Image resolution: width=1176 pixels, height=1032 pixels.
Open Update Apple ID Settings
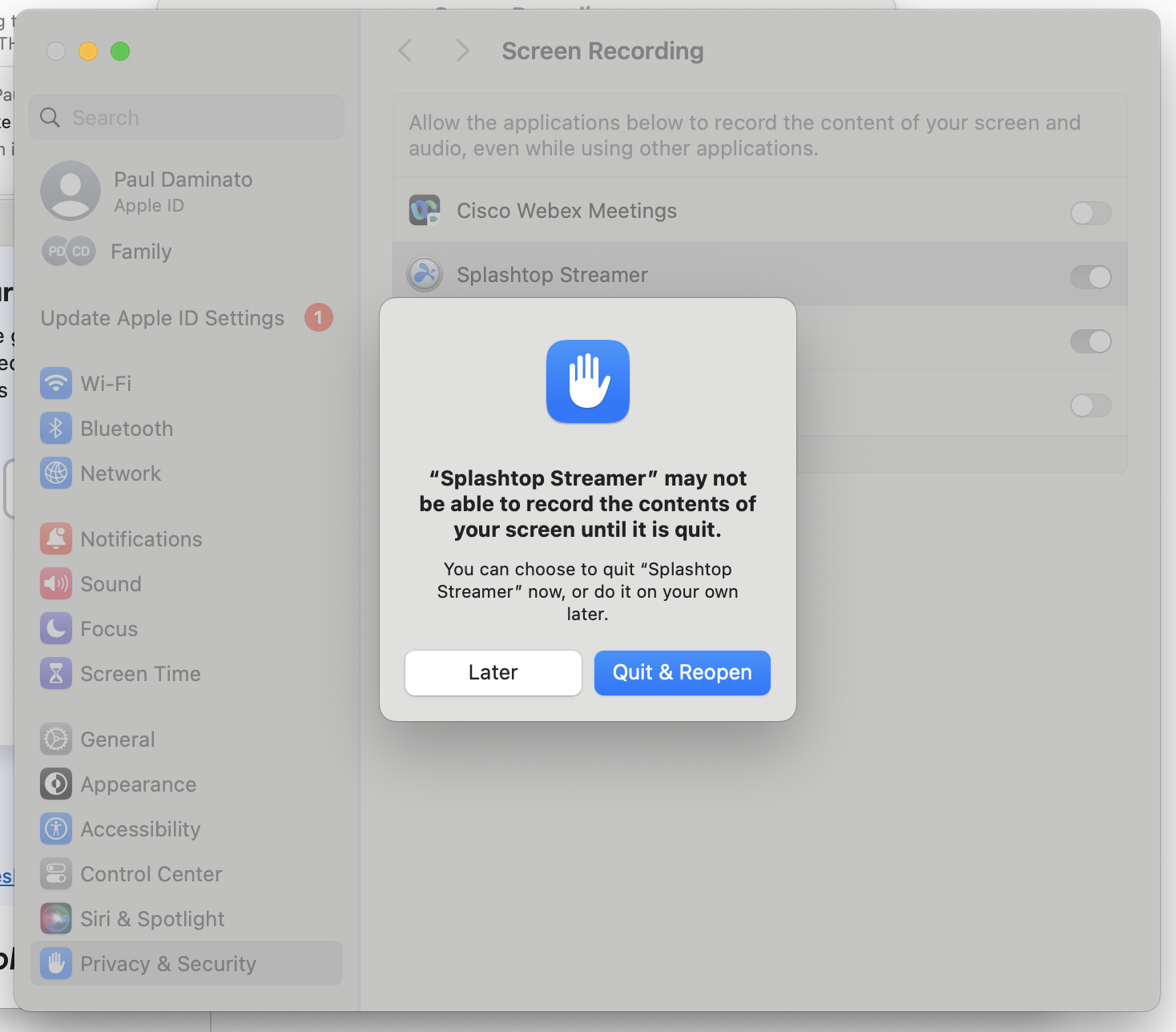187,318
